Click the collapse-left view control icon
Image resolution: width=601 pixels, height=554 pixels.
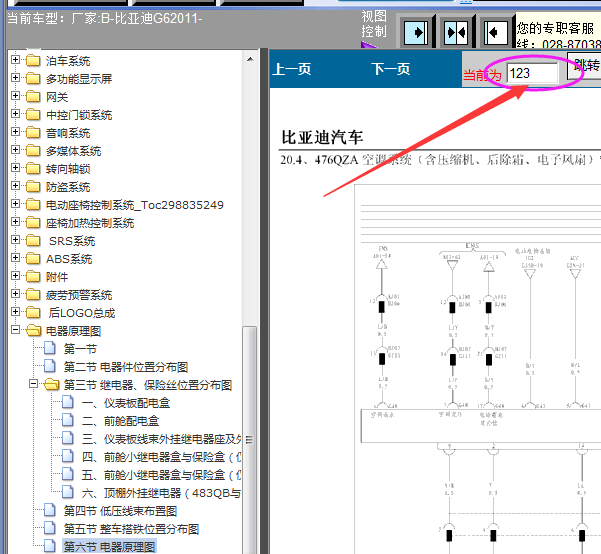496,33
